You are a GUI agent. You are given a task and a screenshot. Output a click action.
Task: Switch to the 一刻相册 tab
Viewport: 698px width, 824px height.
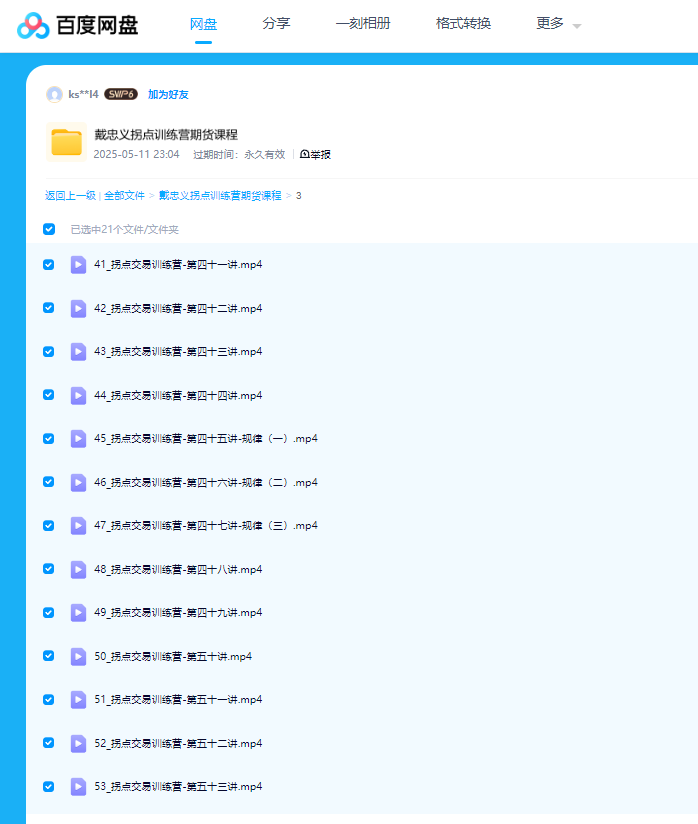363,23
